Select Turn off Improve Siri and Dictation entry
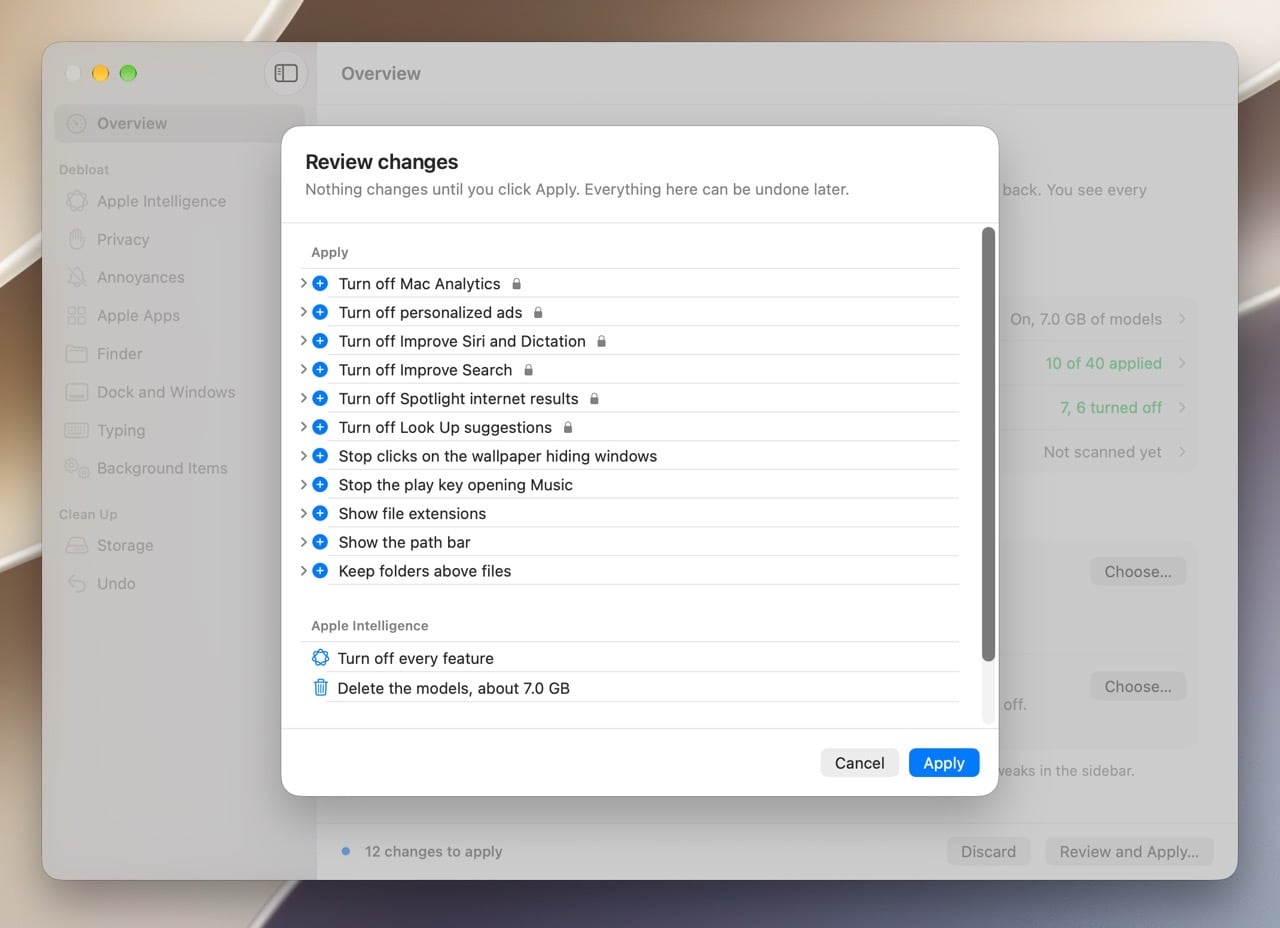The width and height of the screenshot is (1280, 928). 629,341
